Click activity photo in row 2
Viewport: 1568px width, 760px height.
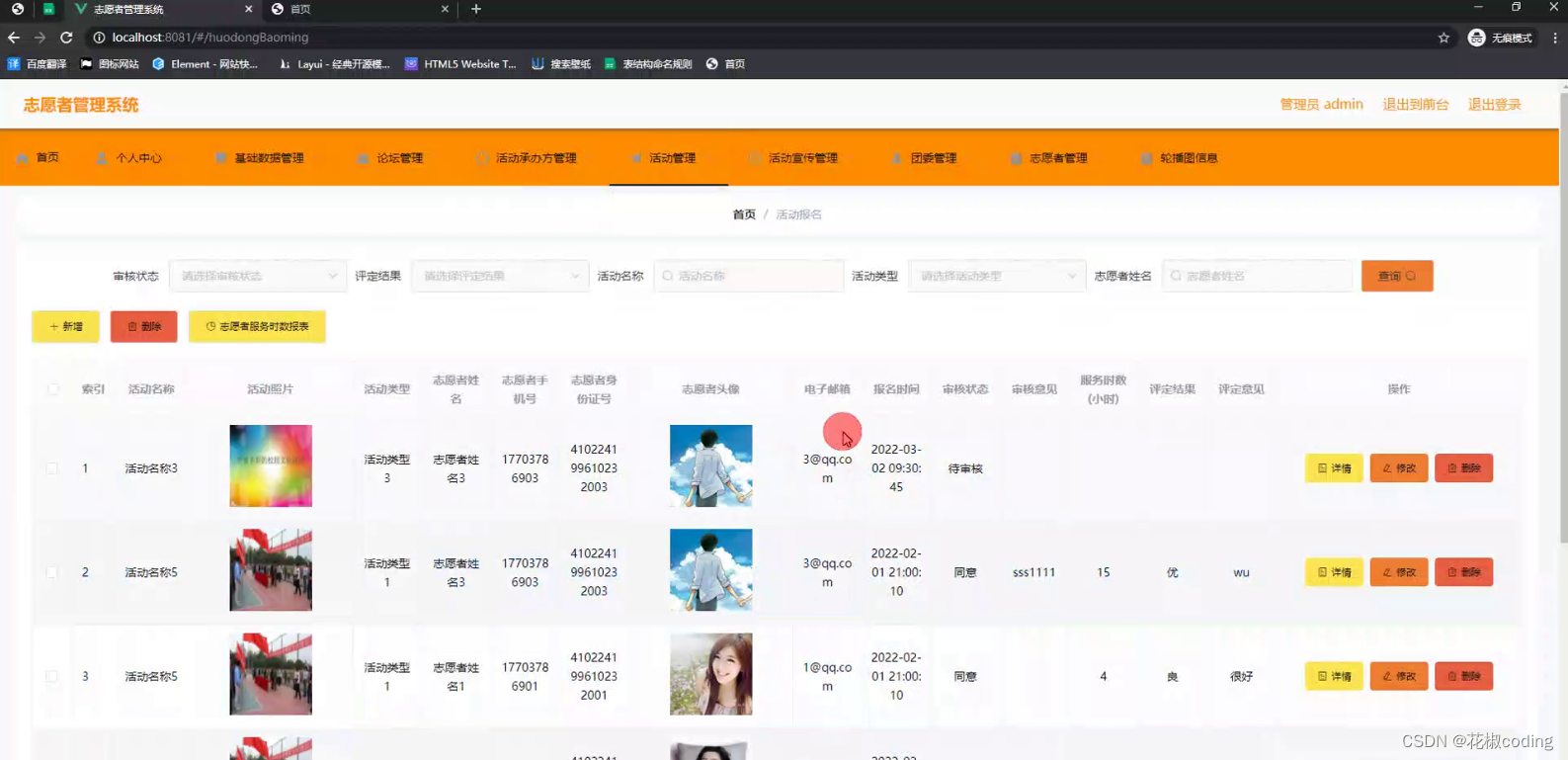coord(271,569)
